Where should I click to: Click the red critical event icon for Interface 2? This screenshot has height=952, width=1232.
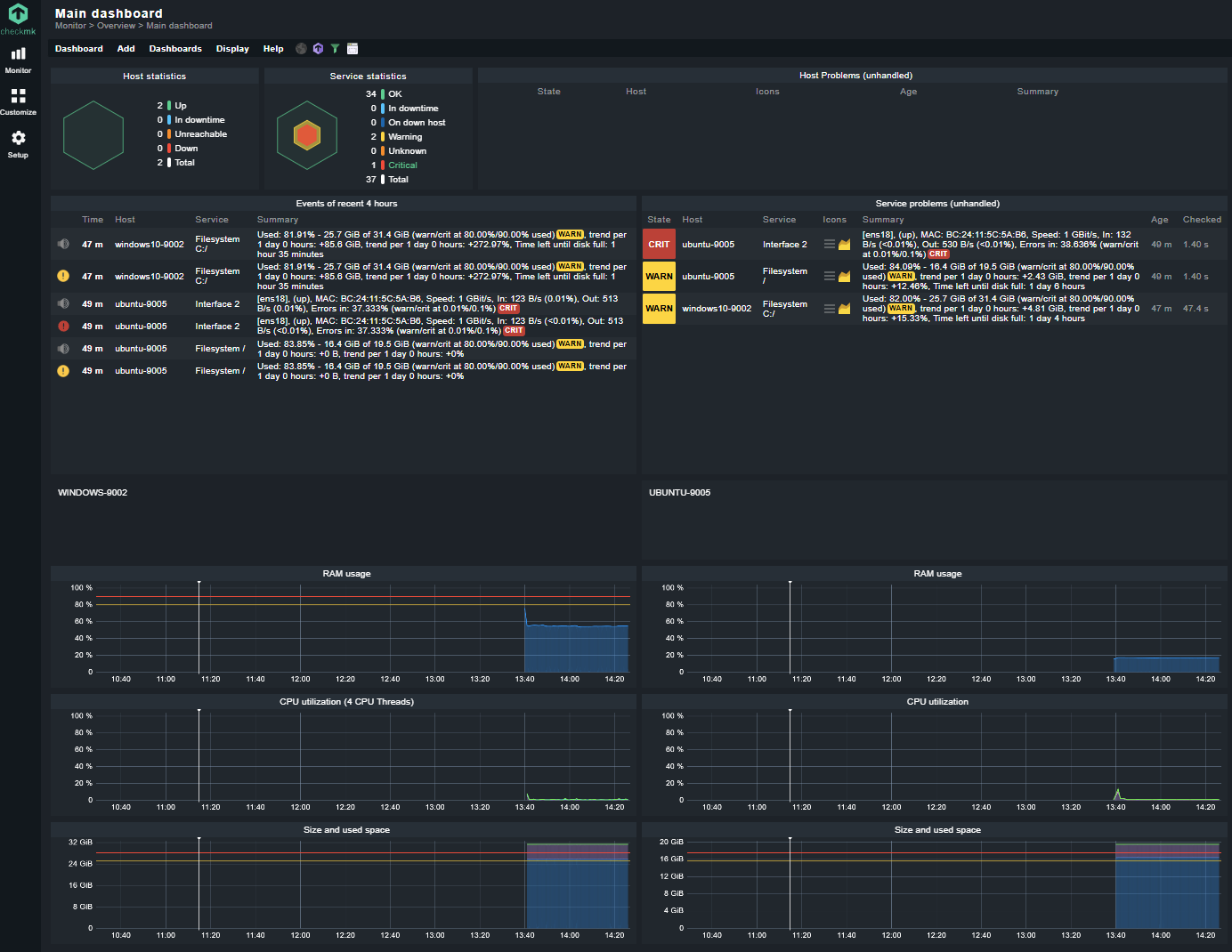[x=63, y=327]
